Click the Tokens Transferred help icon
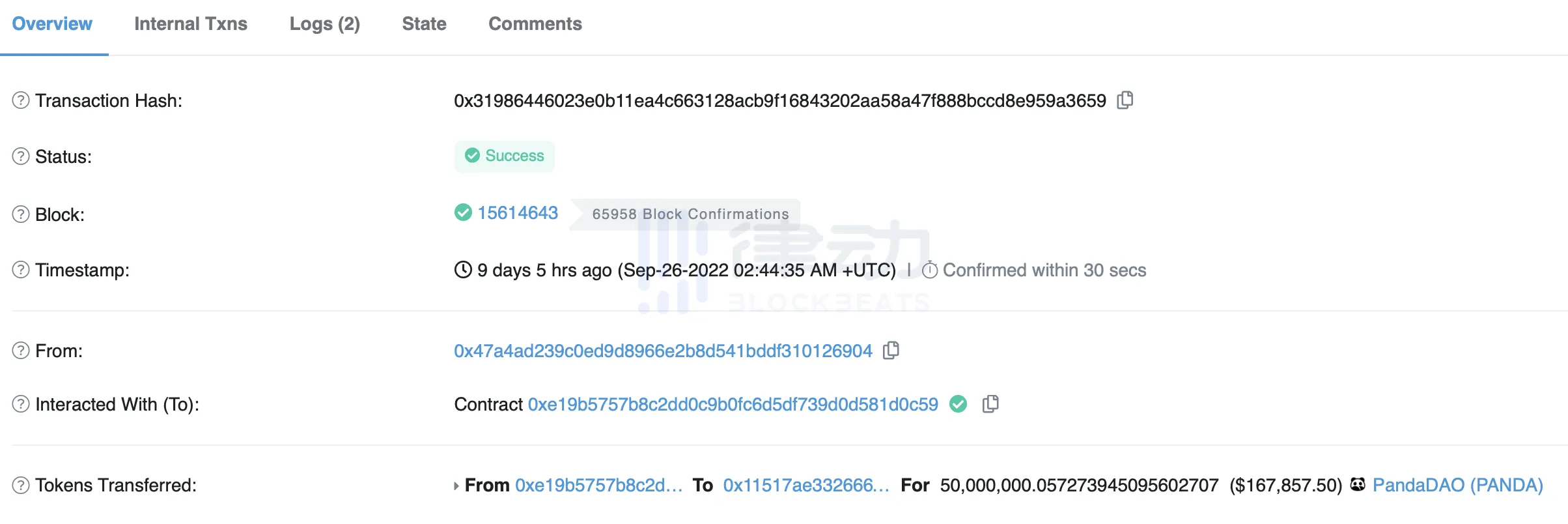The width and height of the screenshot is (1568, 524). 21,485
